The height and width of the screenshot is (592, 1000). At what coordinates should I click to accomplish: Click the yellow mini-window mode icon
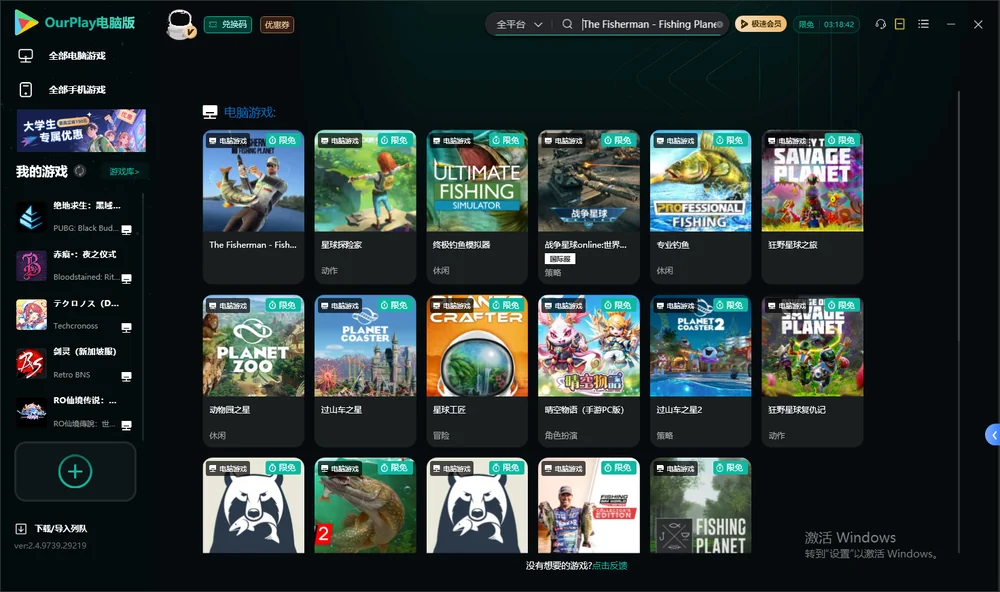(x=900, y=24)
